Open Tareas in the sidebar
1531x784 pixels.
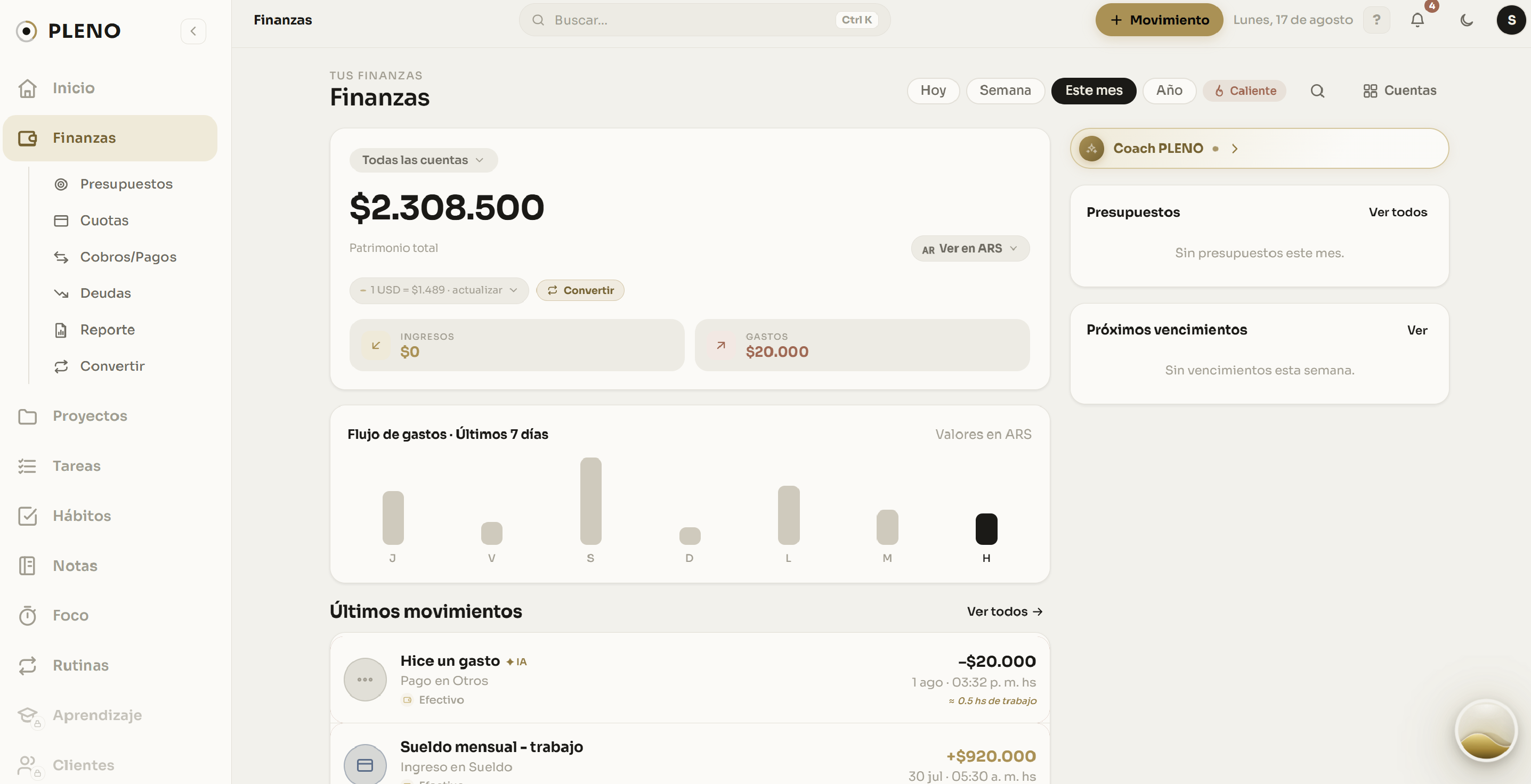(110, 466)
